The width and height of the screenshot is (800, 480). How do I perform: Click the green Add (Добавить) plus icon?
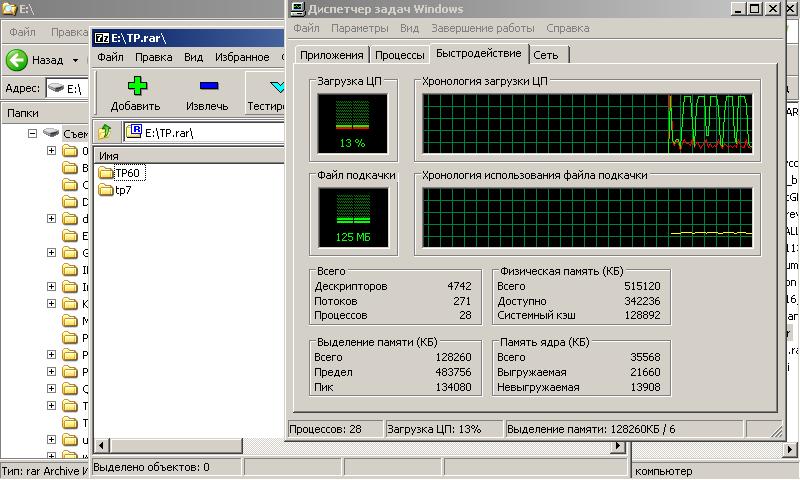point(135,86)
